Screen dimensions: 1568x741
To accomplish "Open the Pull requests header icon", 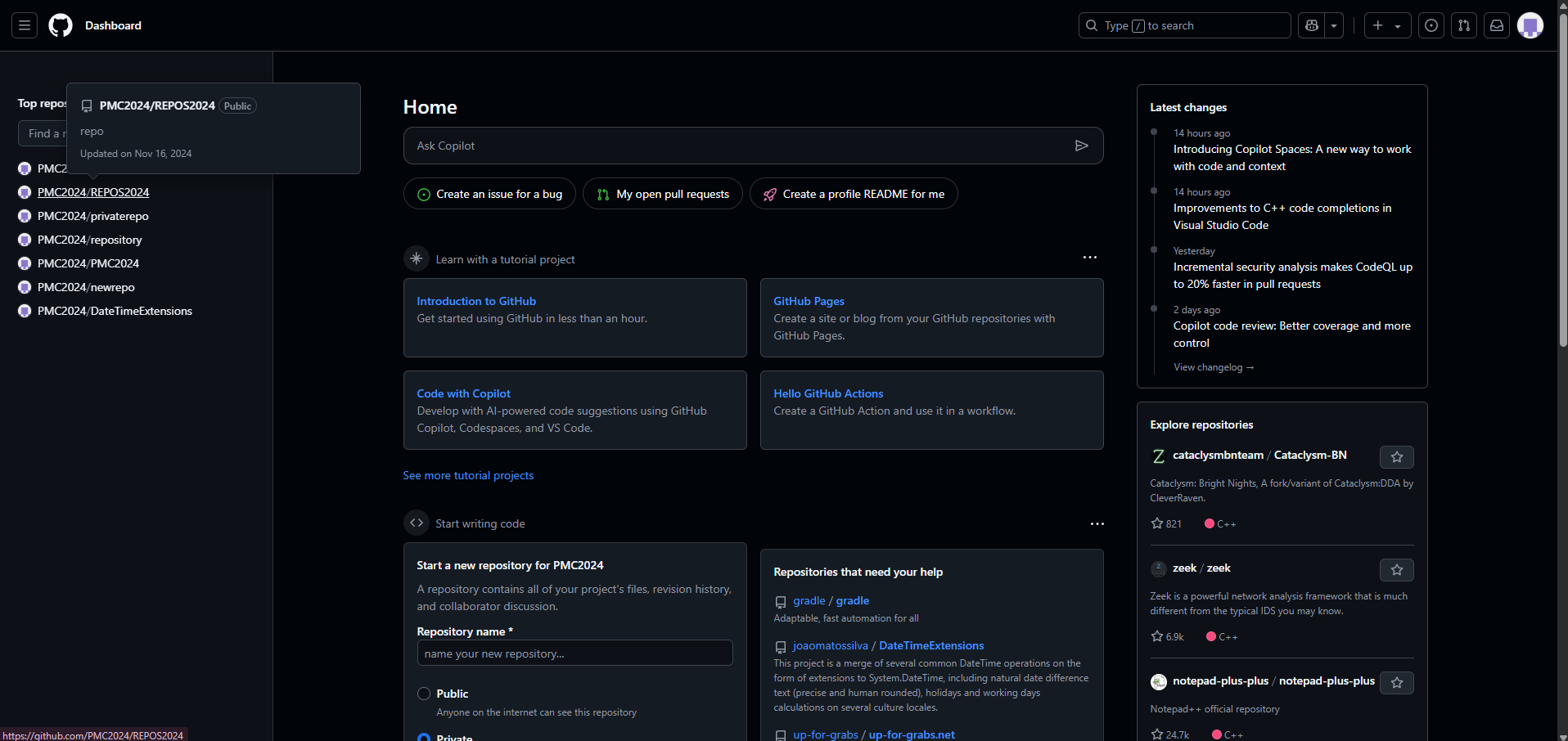I will click(x=1463, y=25).
